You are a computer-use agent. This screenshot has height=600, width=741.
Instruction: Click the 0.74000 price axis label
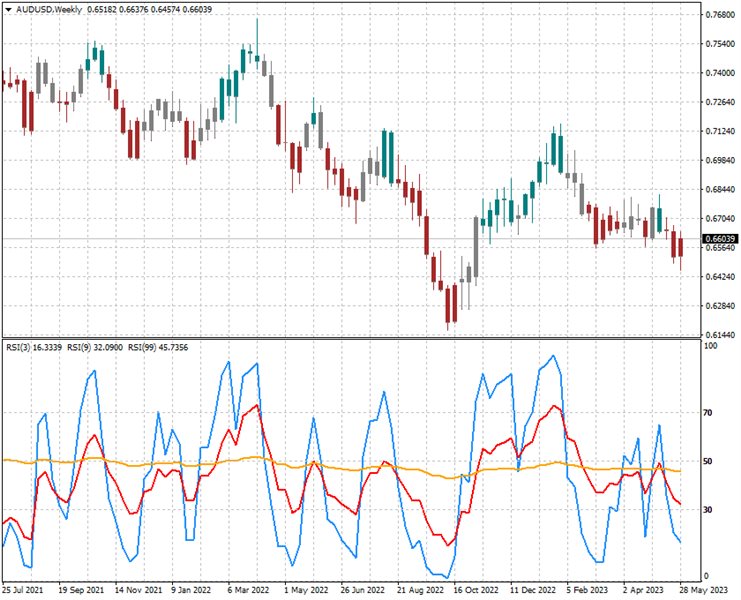point(720,73)
